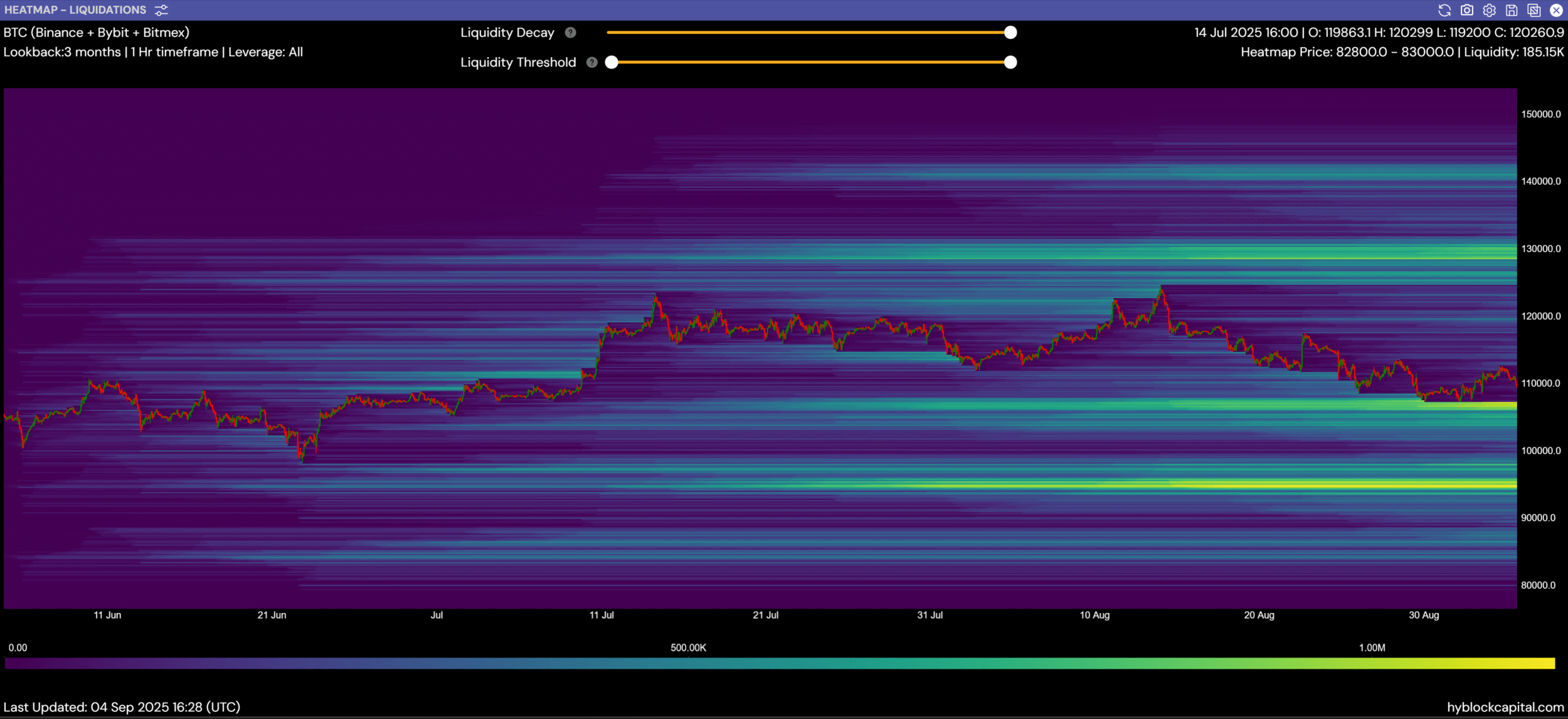Click the 21 Jul date on time axis
Image resolution: width=1568 pixels, height=719 pixels.
[765, 615]
